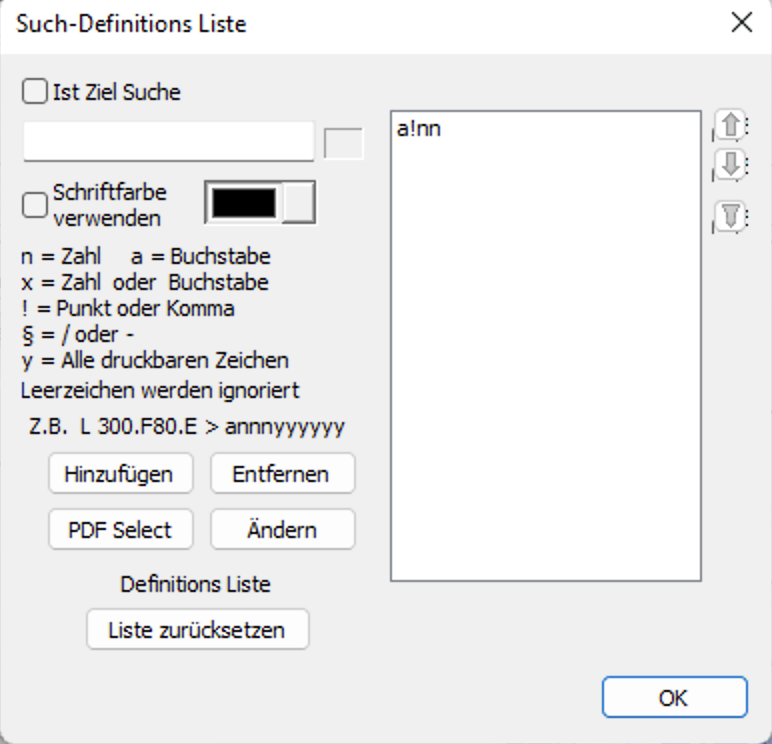The width and height of the screenshot is (772, 744).
Task: Toggle Schriftfarbe verwenden checkbox
Action: [x=34, y=205]
